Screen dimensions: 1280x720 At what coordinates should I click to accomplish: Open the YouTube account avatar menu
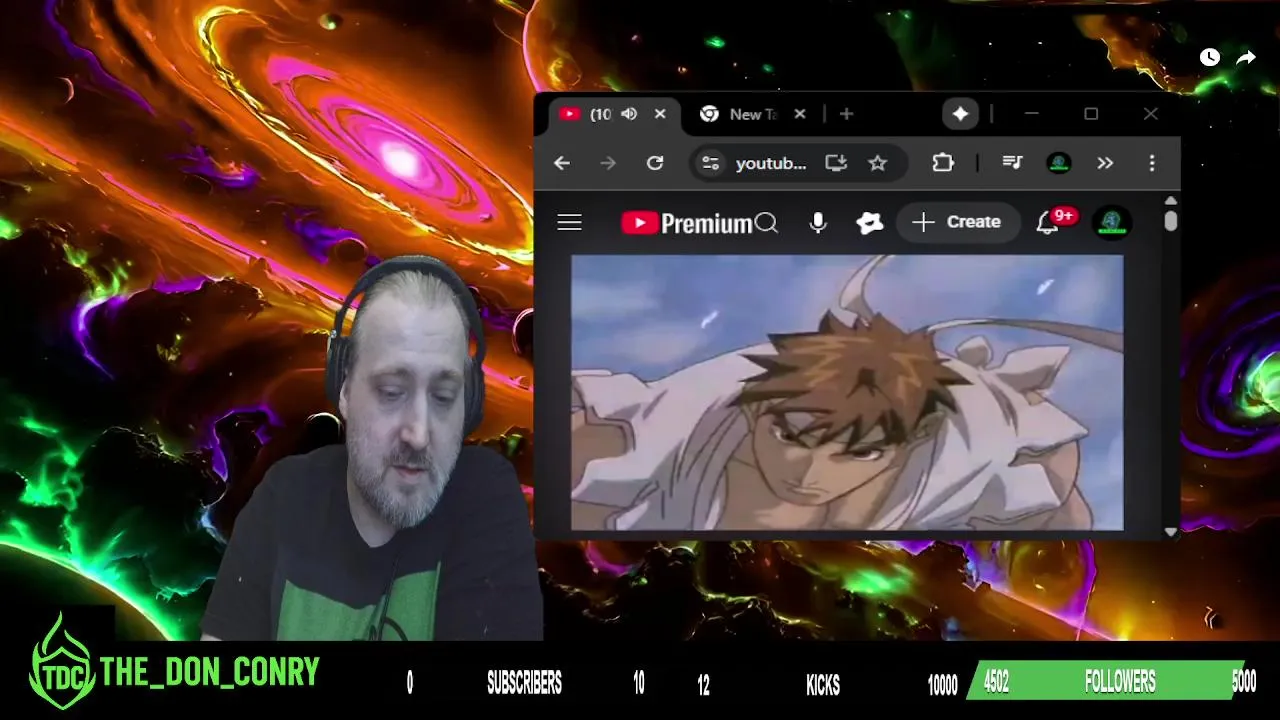click(x=1112, y=222)
